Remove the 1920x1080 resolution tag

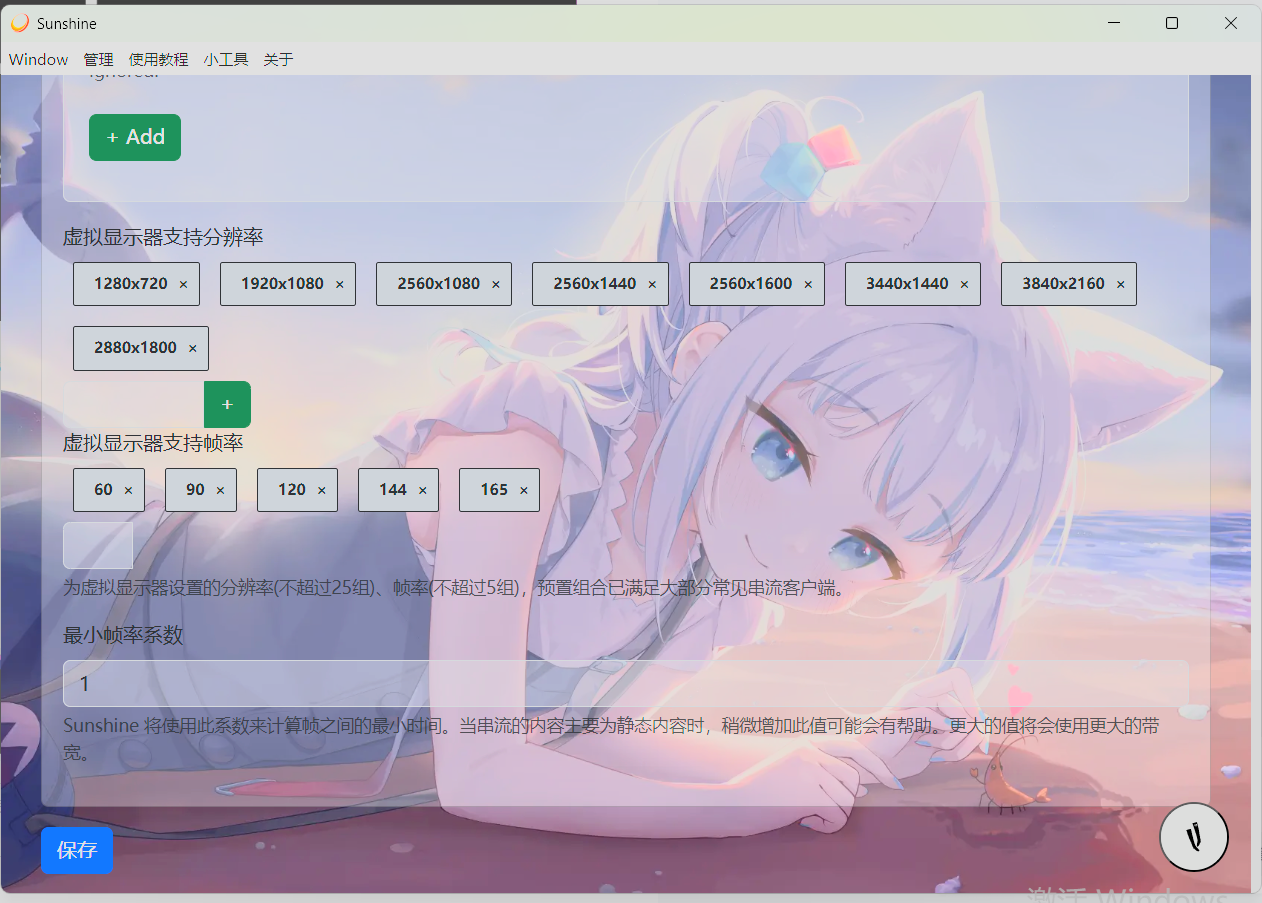339,285
